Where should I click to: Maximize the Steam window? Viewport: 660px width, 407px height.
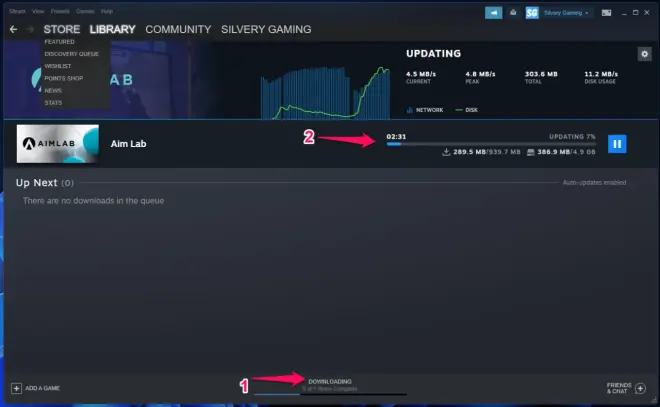pos(636,13)
